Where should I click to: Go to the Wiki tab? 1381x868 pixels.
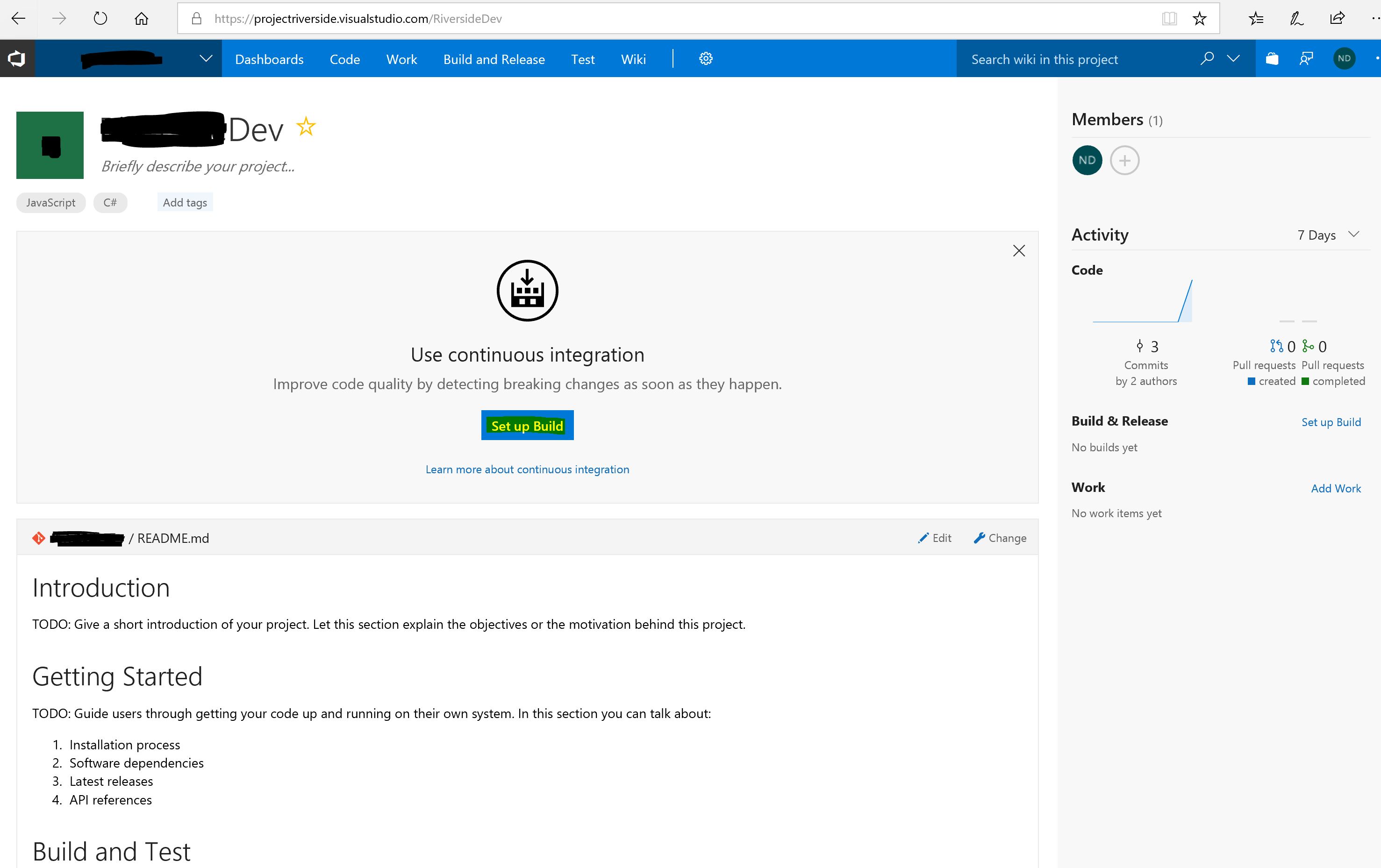click(x=633, y=59)
